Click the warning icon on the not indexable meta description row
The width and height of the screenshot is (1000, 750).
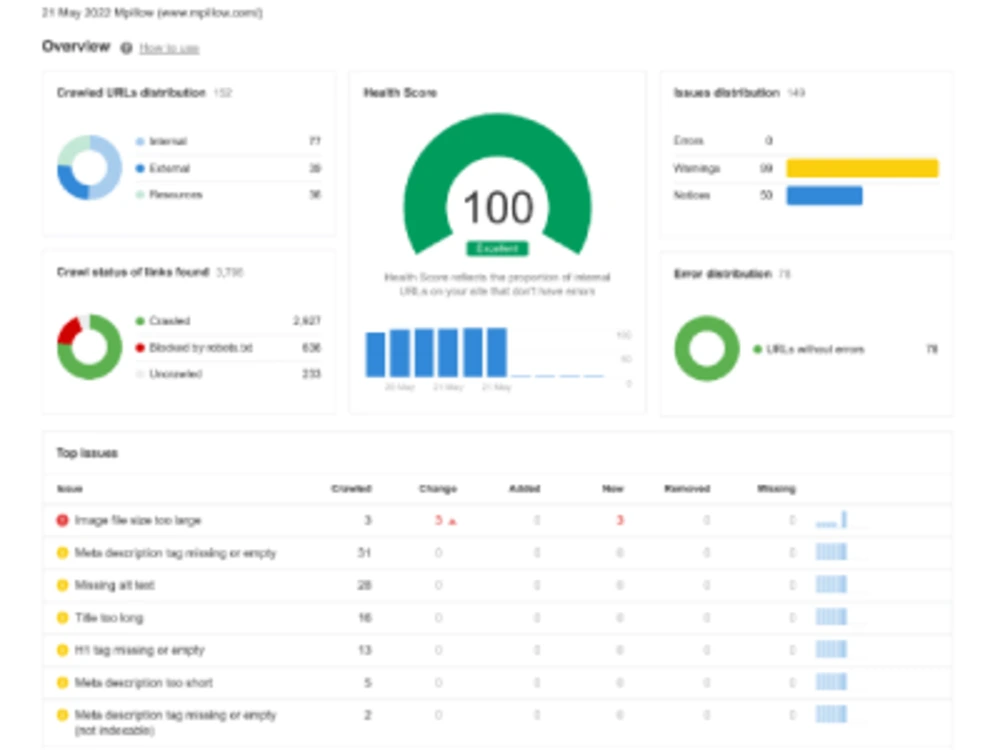click(x=62, y=715)
